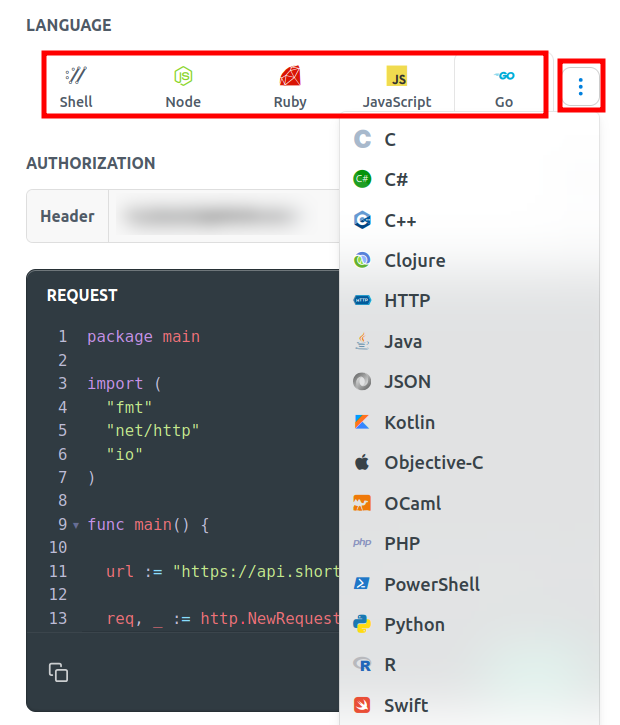The image size is (620, 725).
Task: Select the C++ language option
Action: coord(400,220)
